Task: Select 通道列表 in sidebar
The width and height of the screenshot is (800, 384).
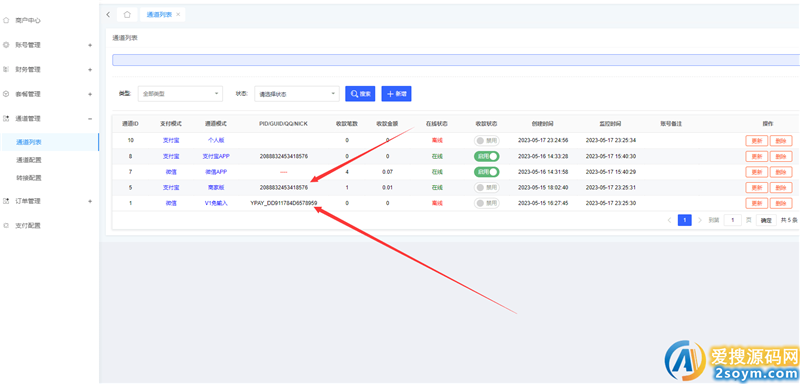Action: pyautogui.click(x=29, y=142)
